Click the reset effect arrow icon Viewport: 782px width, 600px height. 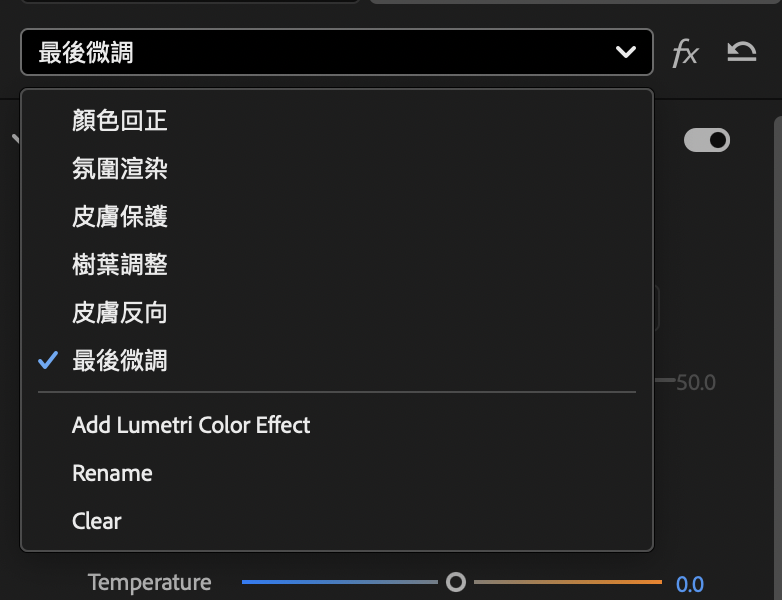click(741, 52)
